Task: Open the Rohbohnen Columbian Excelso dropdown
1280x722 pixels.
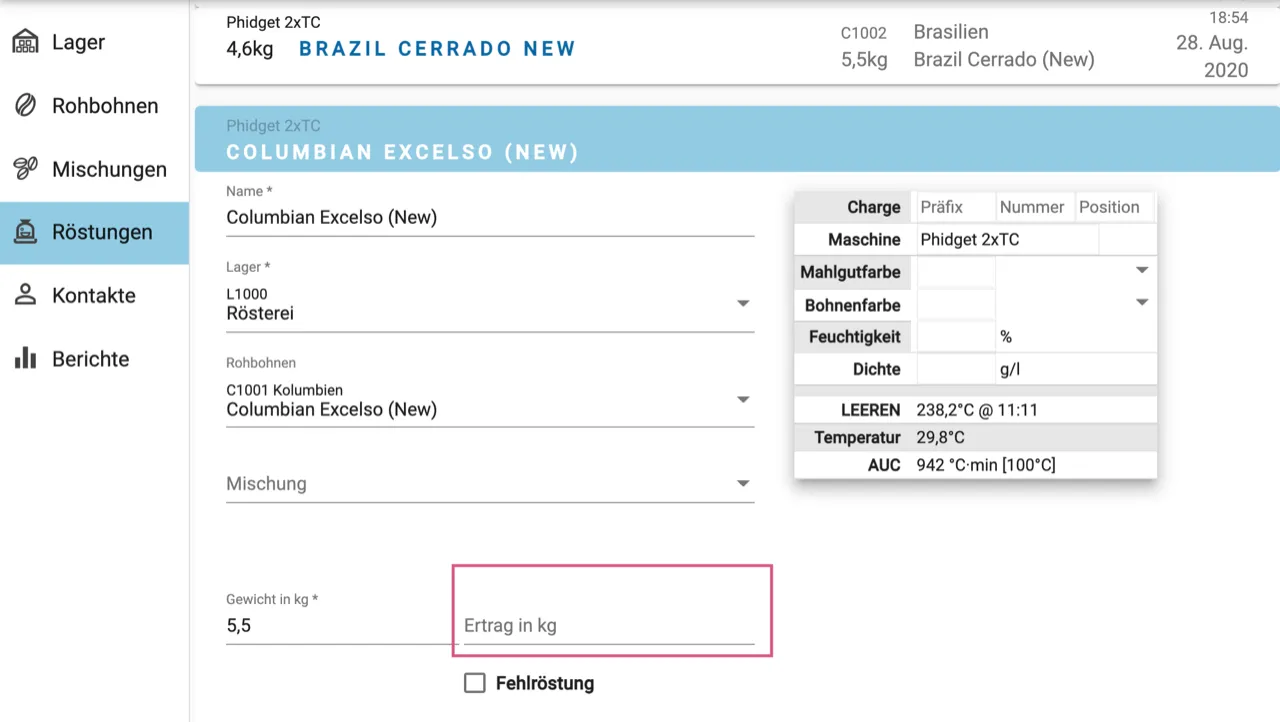Action: 742,399
